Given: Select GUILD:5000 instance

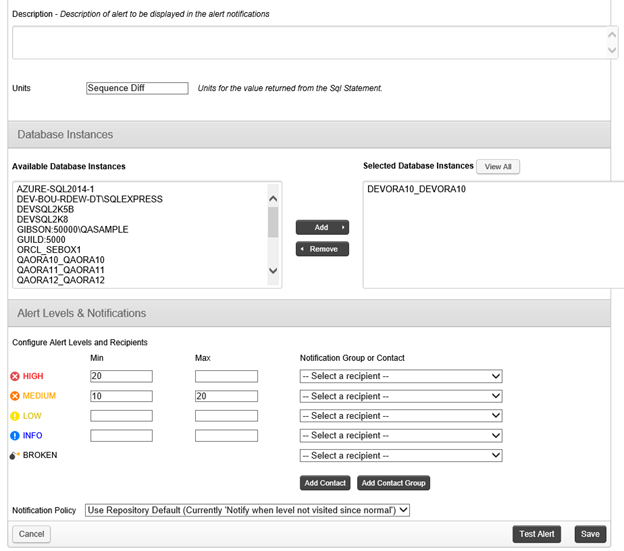Looking at the screenshot, I should 41,239.
